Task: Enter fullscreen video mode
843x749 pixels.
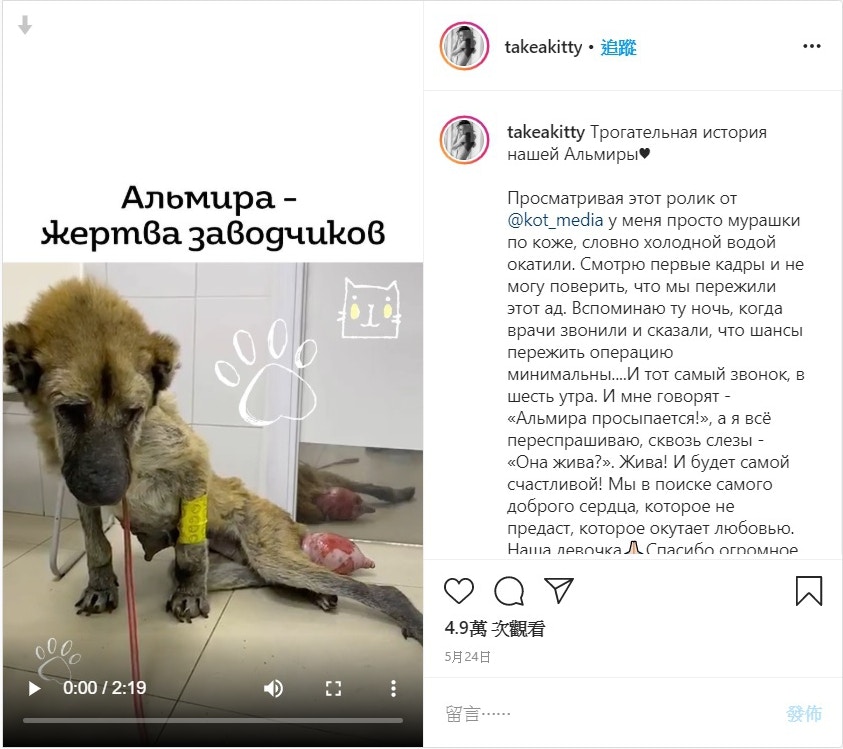Action: (333, 688)
